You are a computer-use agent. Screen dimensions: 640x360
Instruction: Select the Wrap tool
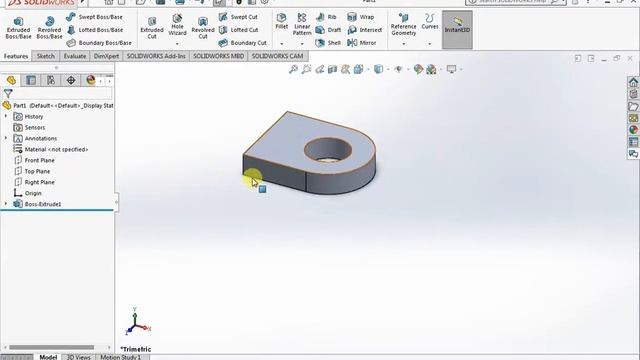click(x=360, y=17)
